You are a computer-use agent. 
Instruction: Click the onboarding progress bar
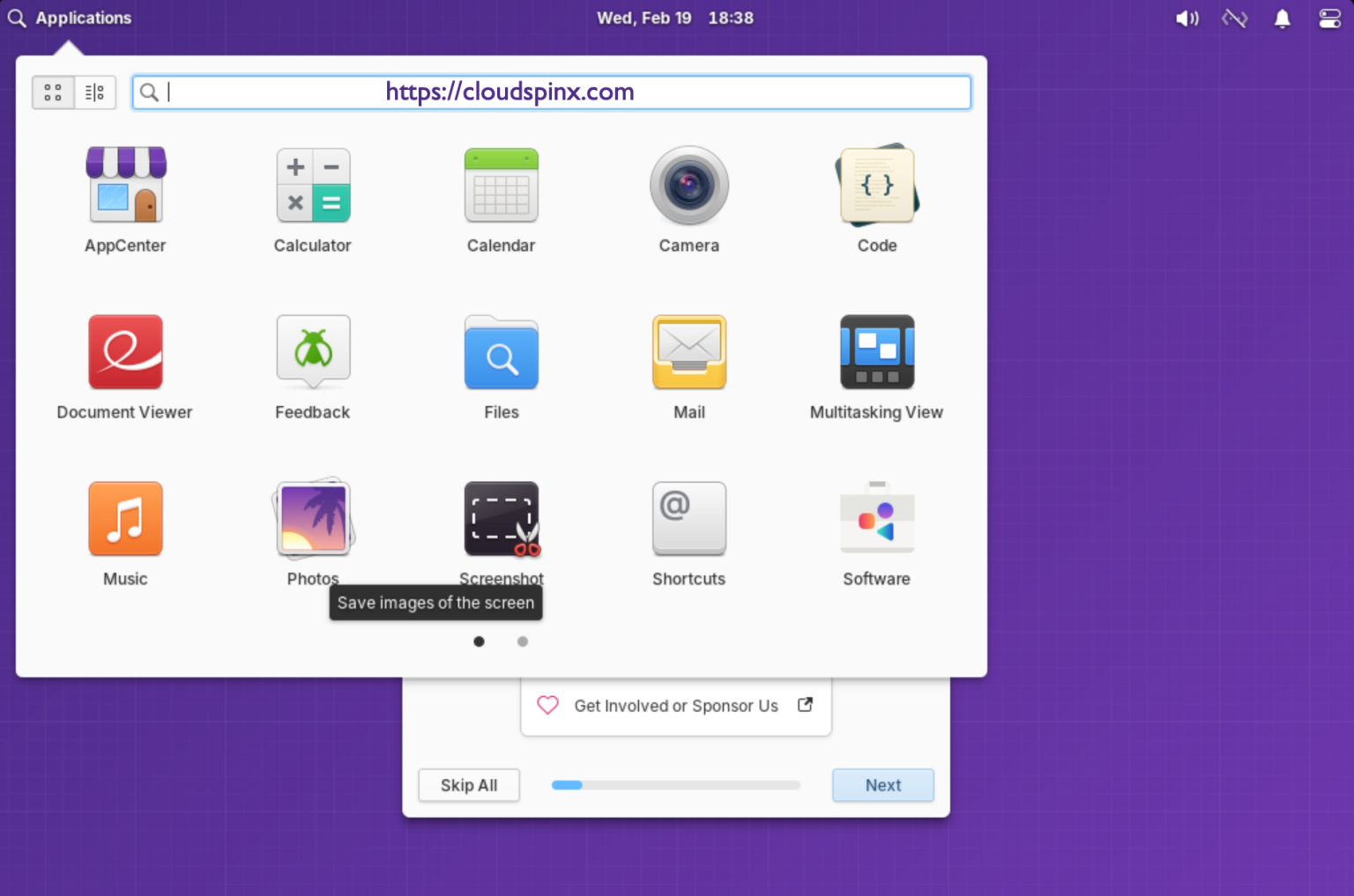coord(675,785)
